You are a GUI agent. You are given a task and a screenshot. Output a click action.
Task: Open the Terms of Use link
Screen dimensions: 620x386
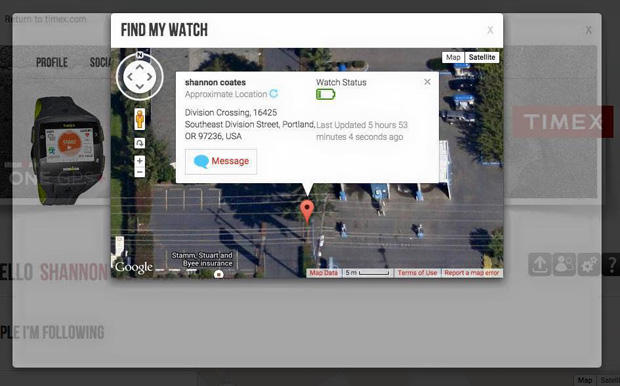pos(417,273)
